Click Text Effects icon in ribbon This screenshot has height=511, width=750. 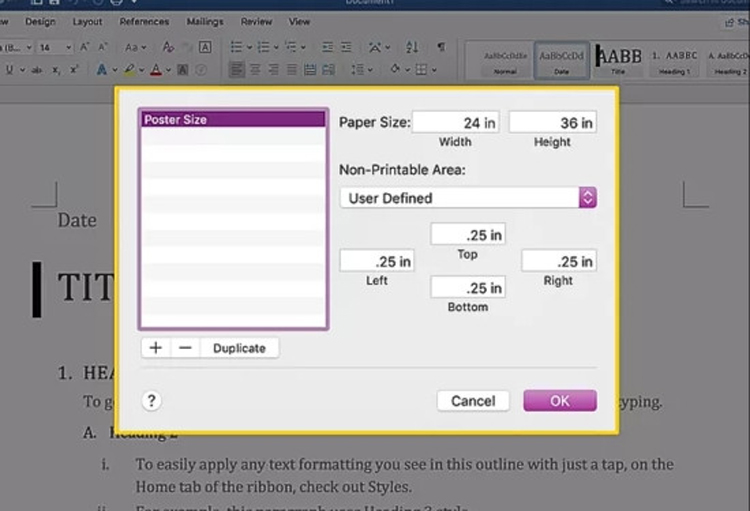coord(101,70)
